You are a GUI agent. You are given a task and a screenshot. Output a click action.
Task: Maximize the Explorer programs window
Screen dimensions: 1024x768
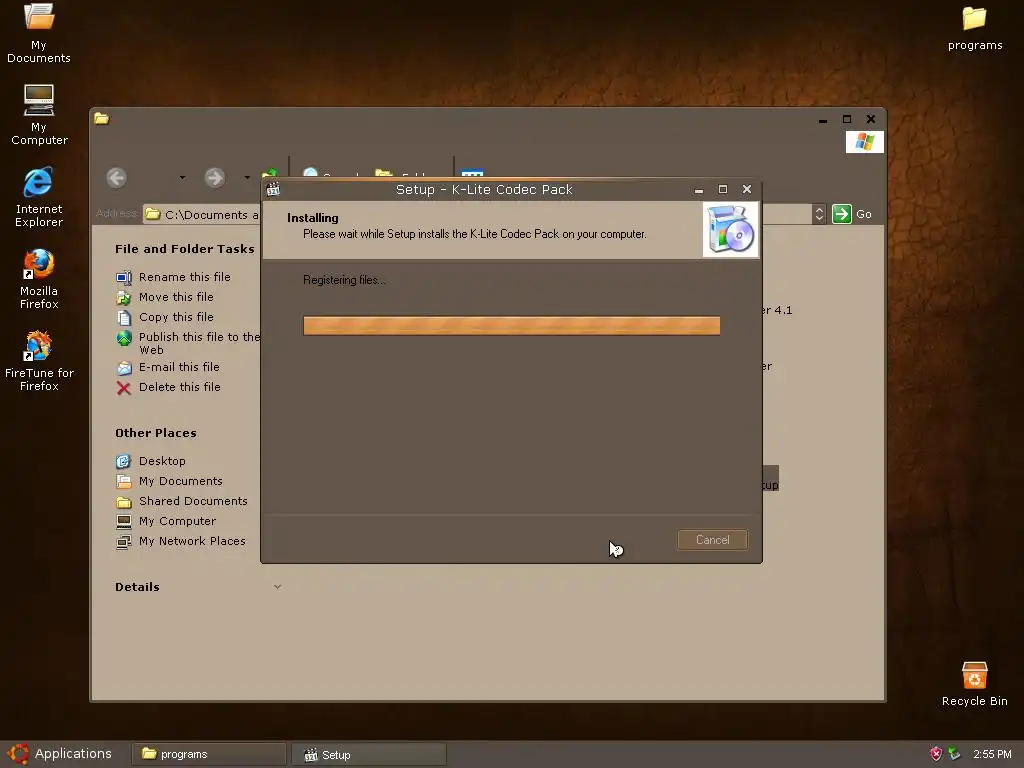point(847,119)
